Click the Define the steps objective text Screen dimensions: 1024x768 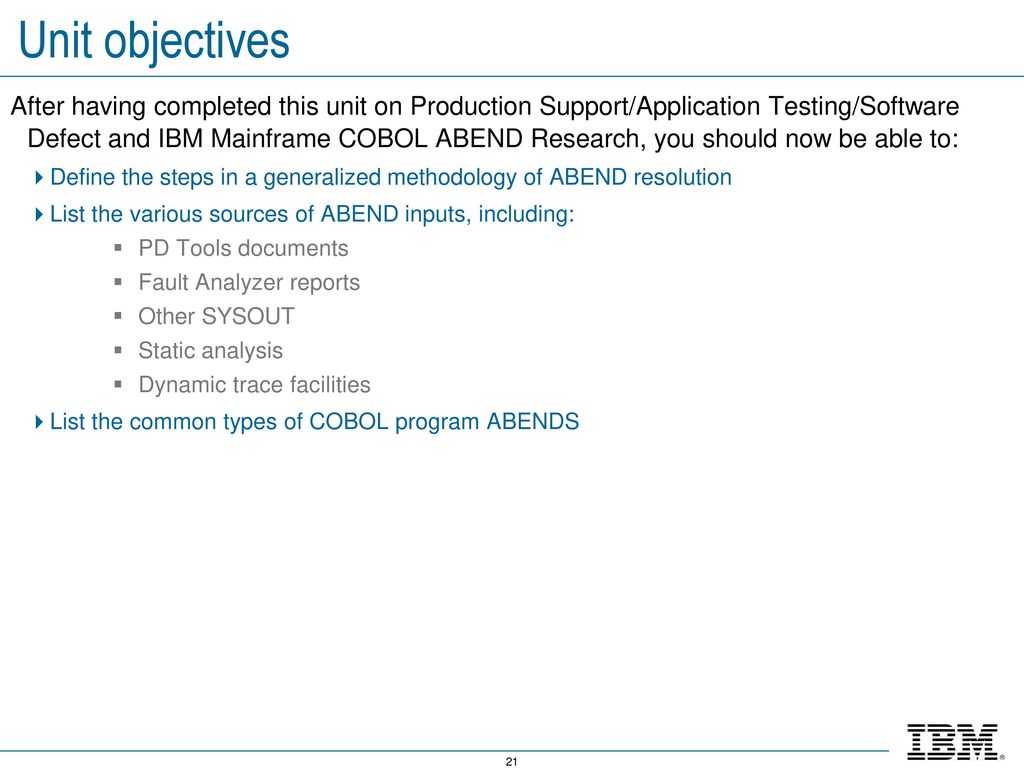coord(391,178)
